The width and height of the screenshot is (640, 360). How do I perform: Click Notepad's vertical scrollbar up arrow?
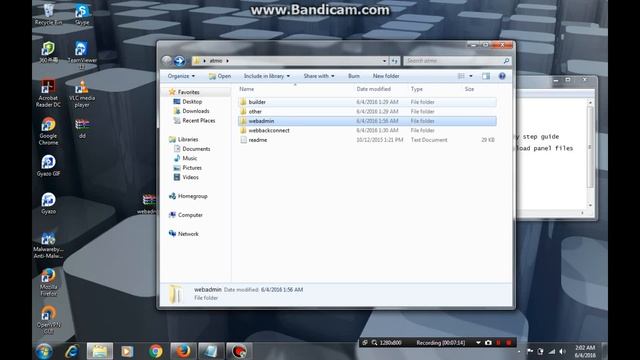[590, 102]
